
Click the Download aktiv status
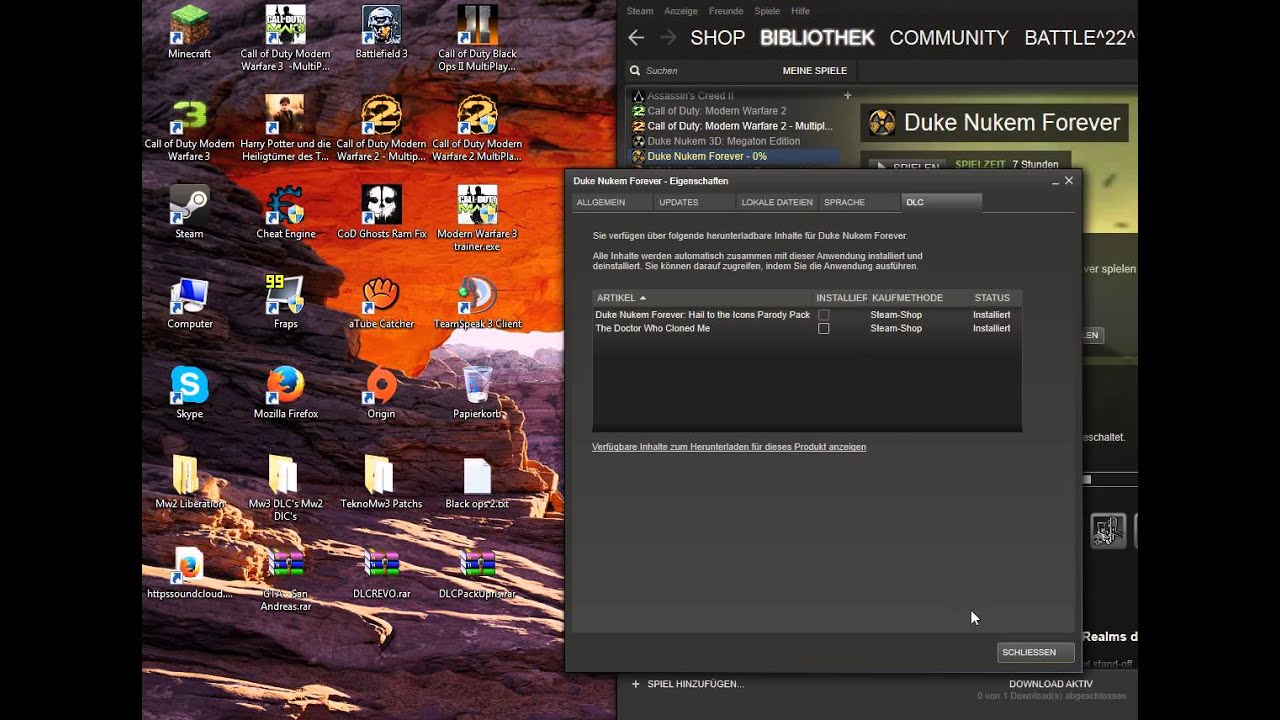[1051, 684]
